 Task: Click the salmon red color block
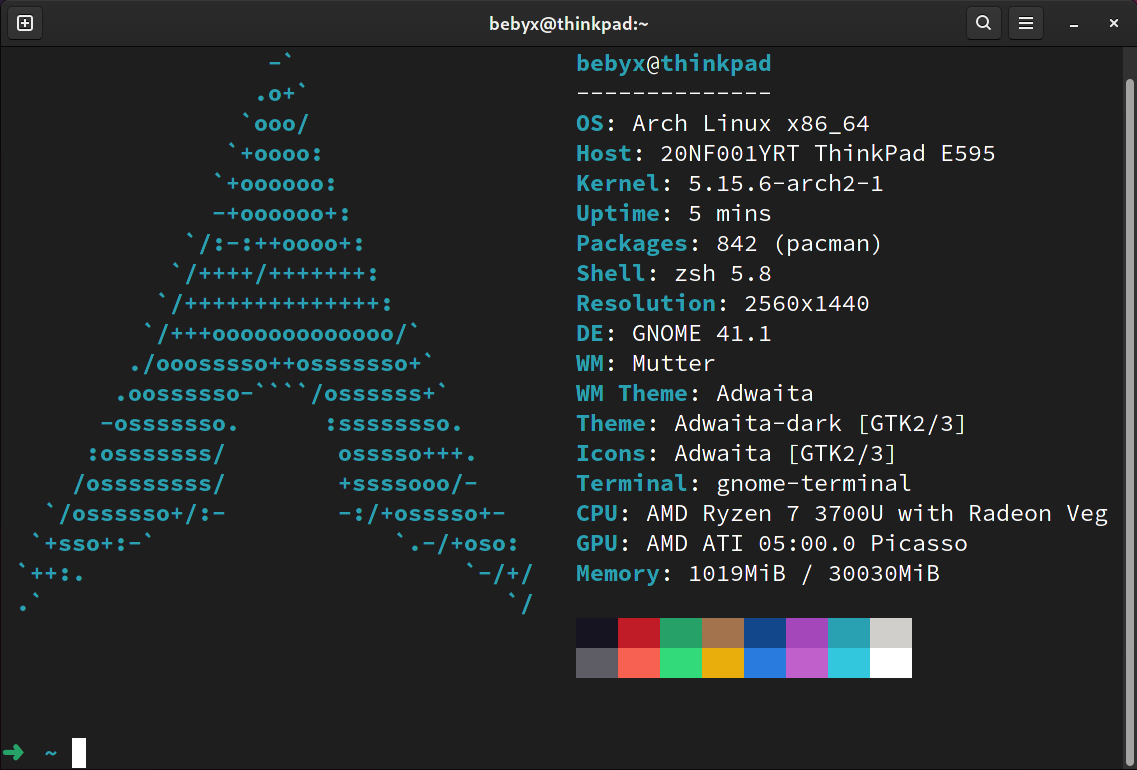point(639,663)
